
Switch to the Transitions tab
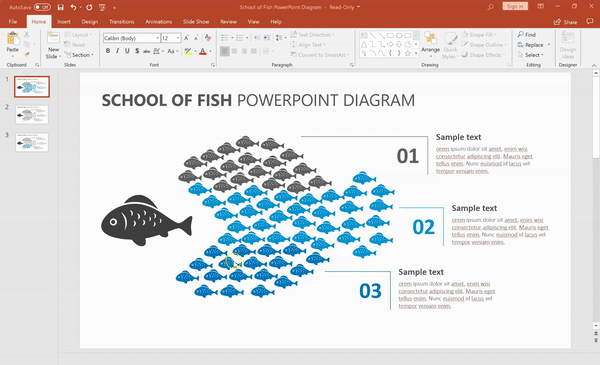122,22
